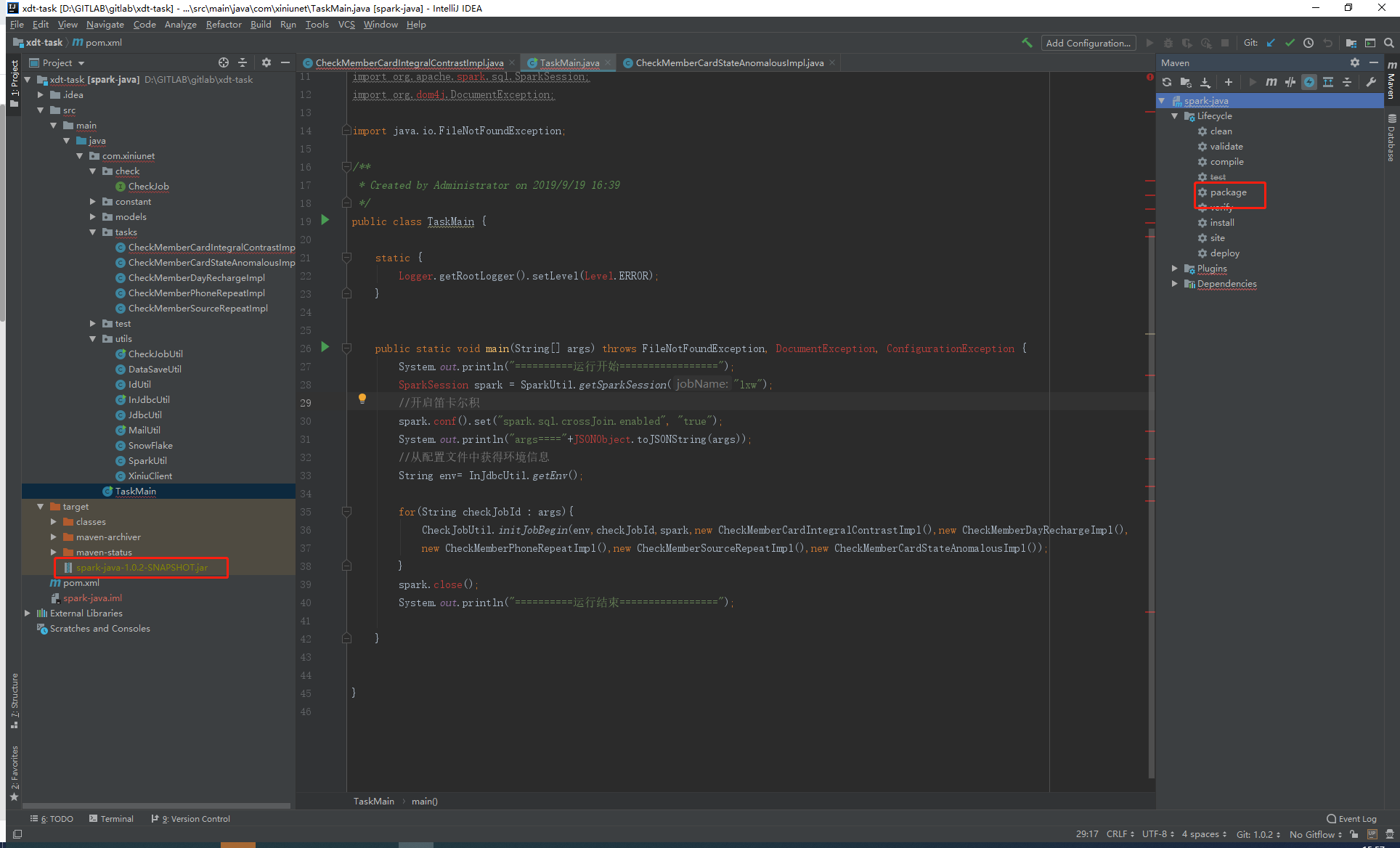Click the Search Everywhere magnifier icon
This screenshot has width=1400, height=848.
point(1388,43)
